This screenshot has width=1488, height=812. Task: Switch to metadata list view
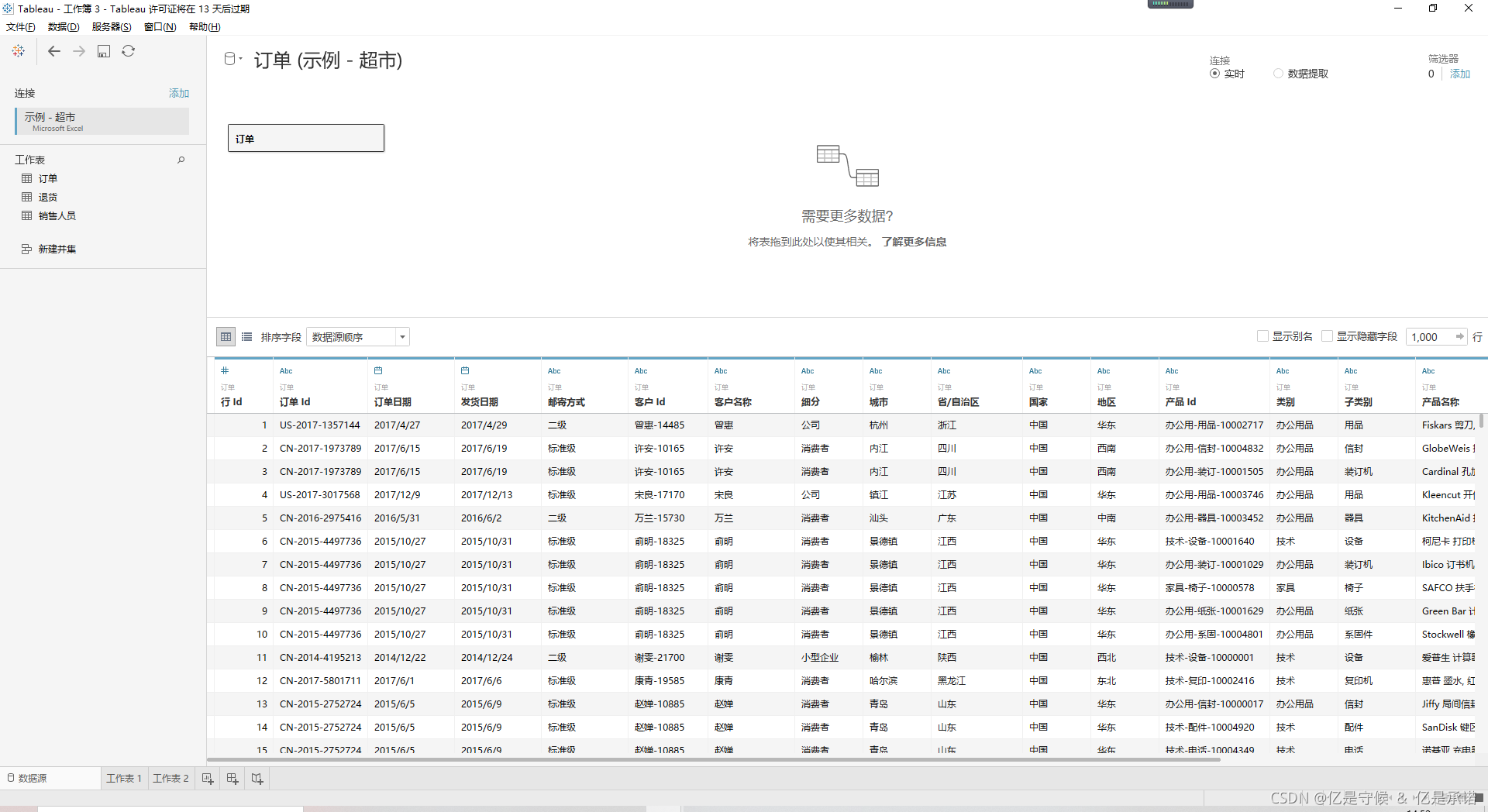(247, 336)
